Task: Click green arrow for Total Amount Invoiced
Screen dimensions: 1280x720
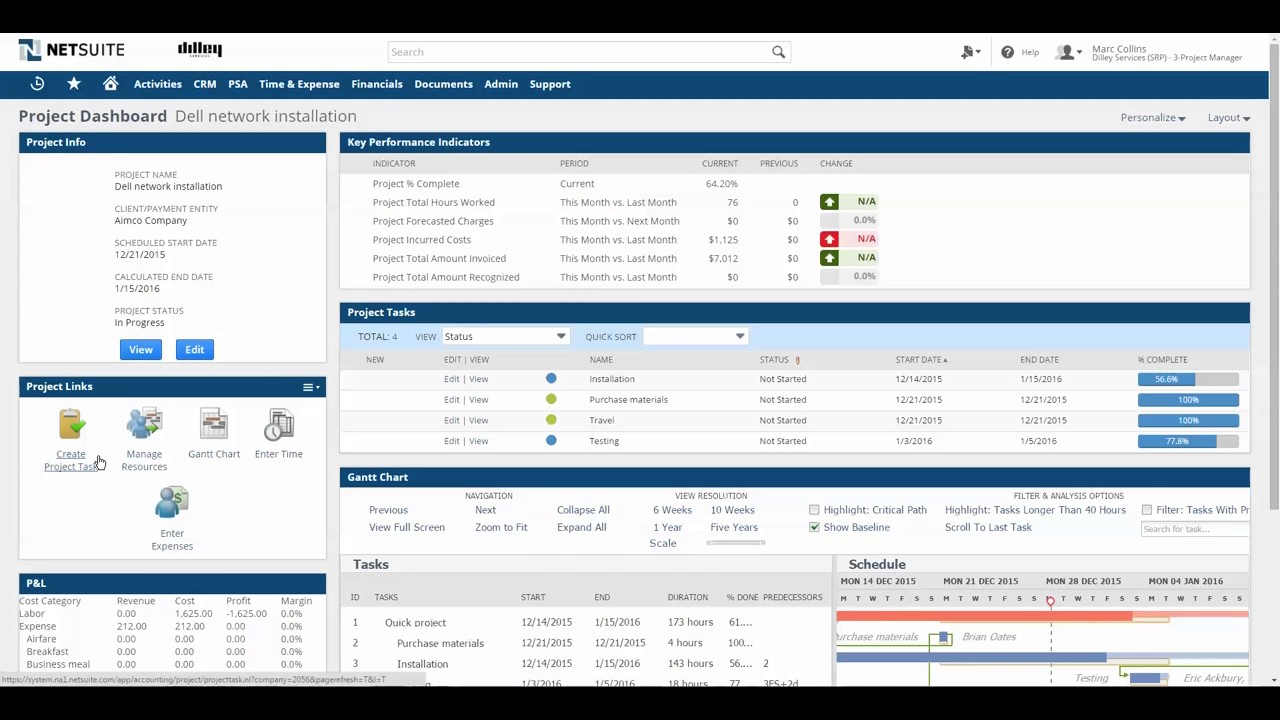Action: point(829,258)
